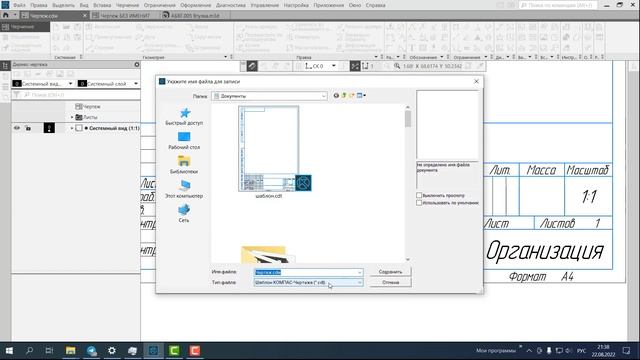This screenshot has height=360, width=640.
Task: Click the Сохранить button
Action: click(391, 272)
